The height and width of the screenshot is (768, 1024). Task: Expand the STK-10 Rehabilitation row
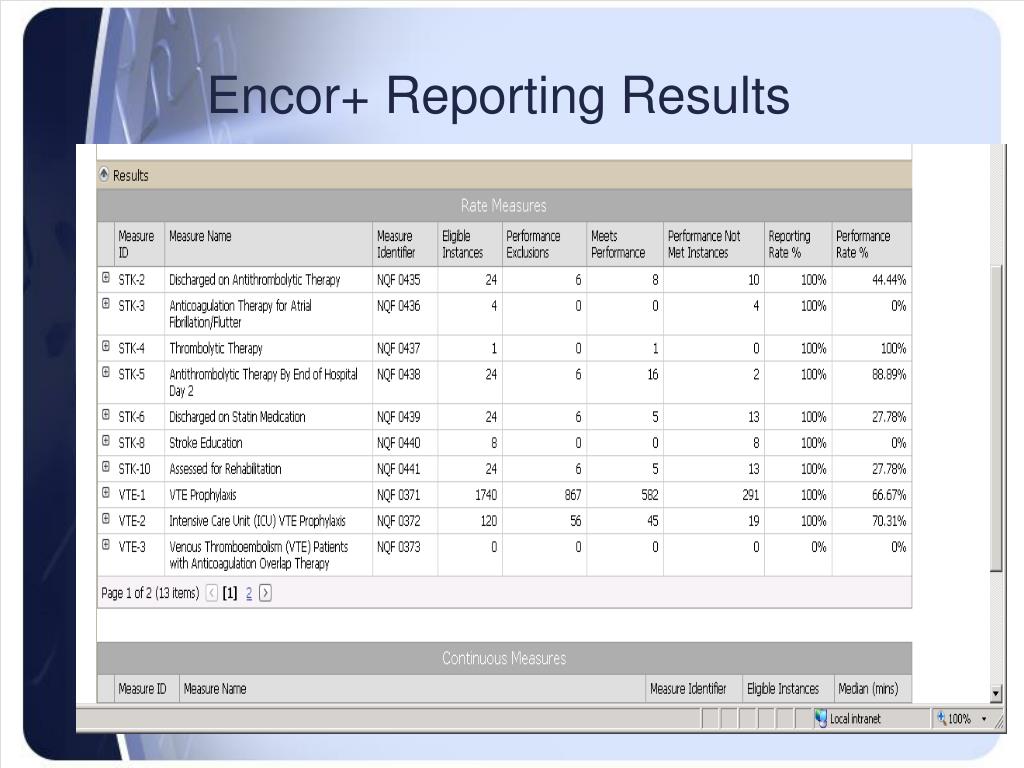pyautogui.click(x=106, y=467)
